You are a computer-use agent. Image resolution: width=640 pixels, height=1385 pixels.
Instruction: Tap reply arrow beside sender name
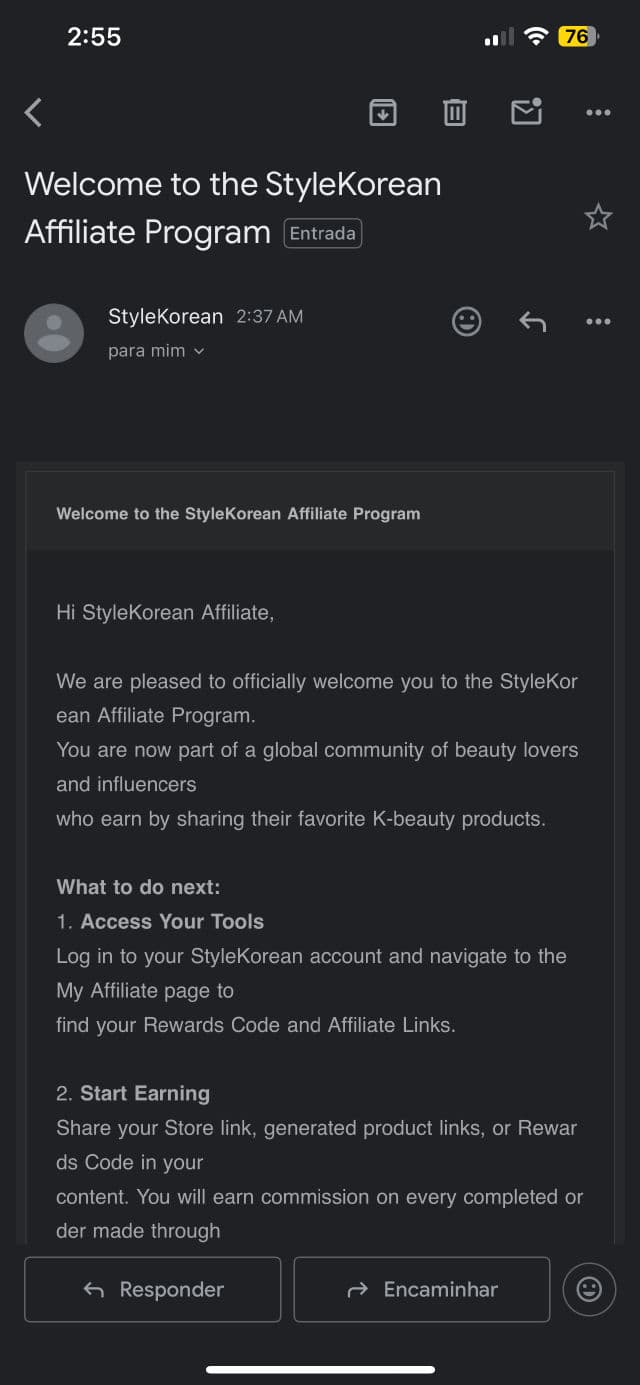pyautogui.click(x=532, y=321)
